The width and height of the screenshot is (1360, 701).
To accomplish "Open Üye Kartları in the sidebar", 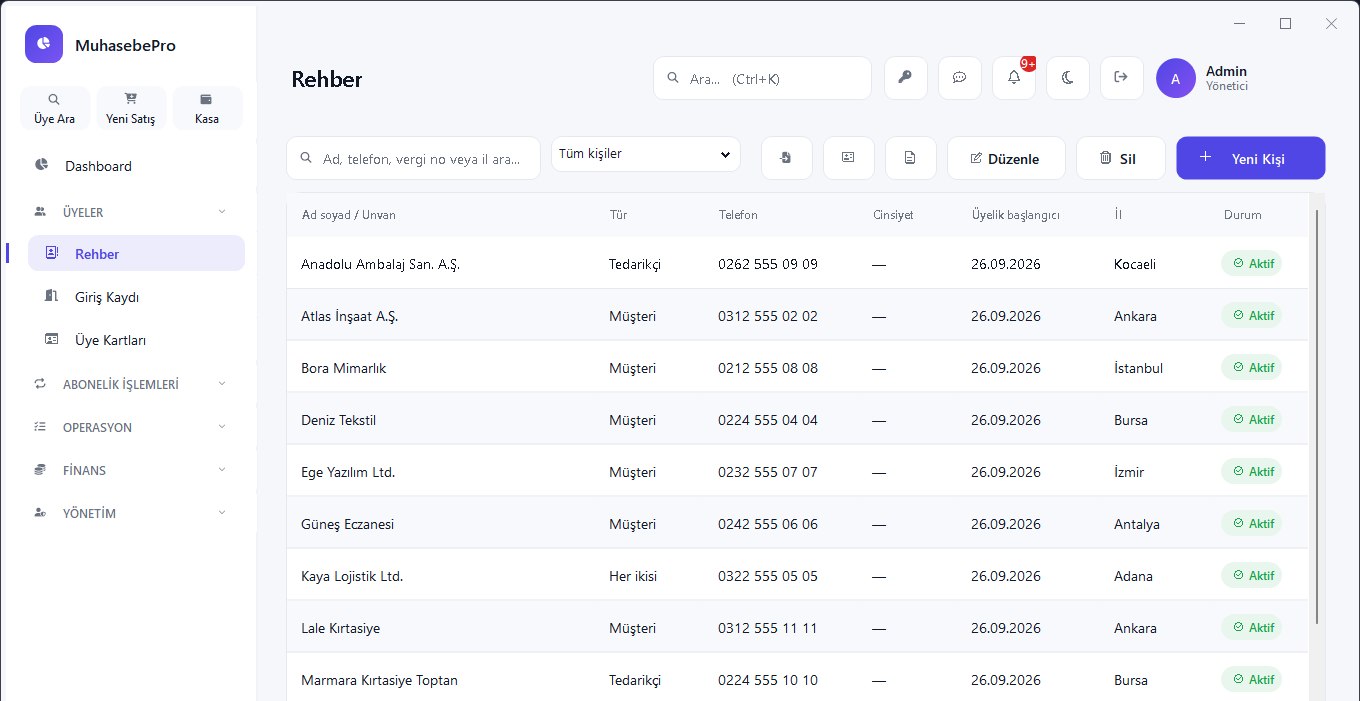I will tap(136, 340).
